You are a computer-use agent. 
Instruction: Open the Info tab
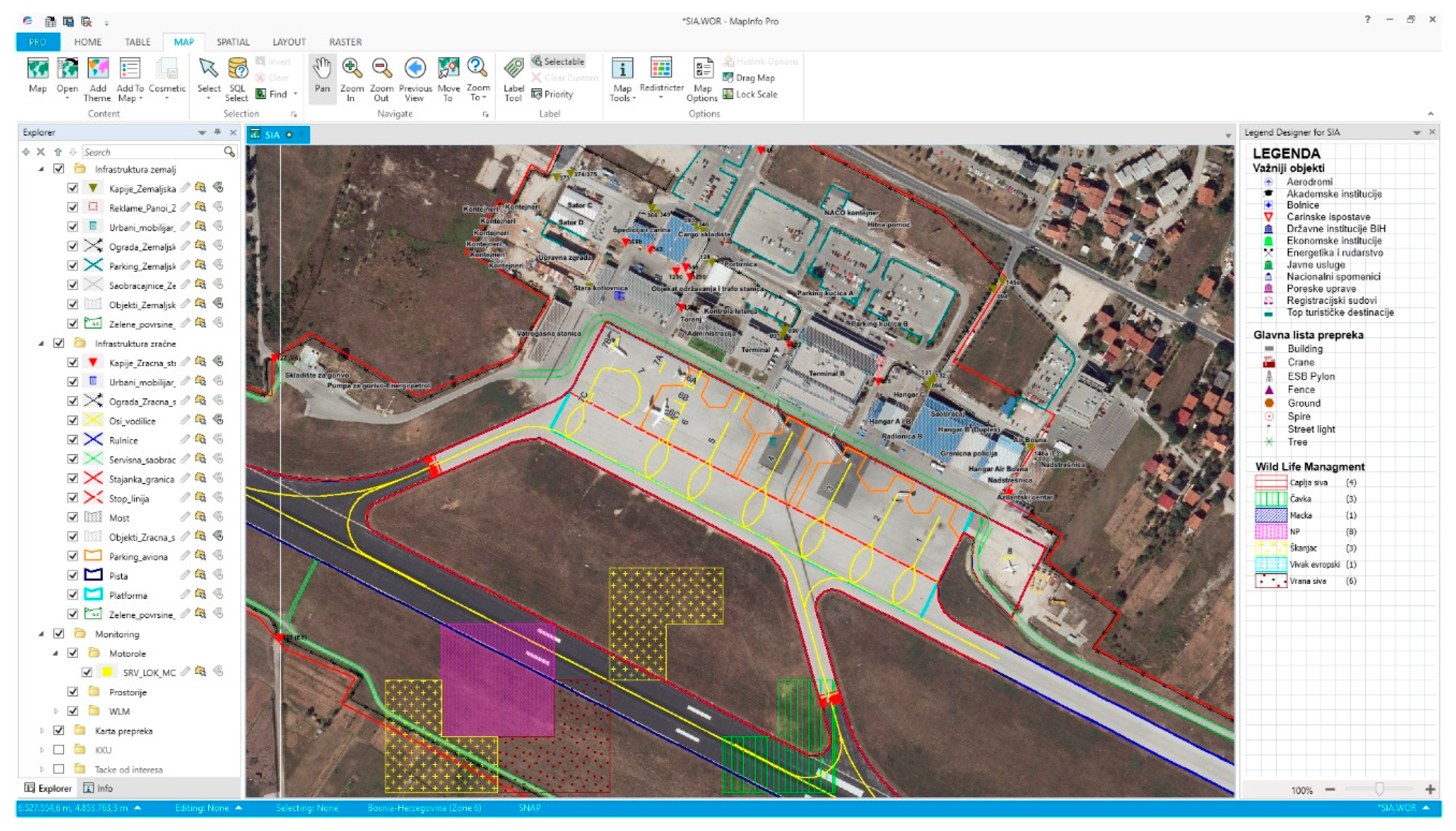tap(98, 788)
